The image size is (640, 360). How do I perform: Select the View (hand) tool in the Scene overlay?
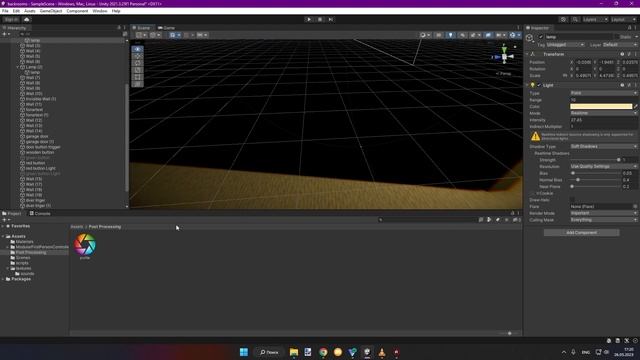point(138,49)
